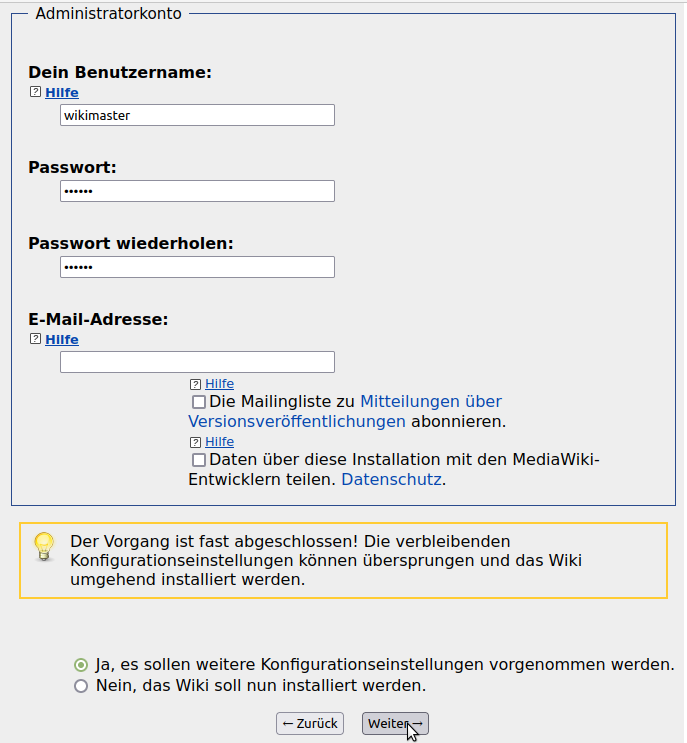Choose 'Nein, das Wiki soll nun installiert werden'
This screenshot has height=743, width=687.
pos(81,687)
